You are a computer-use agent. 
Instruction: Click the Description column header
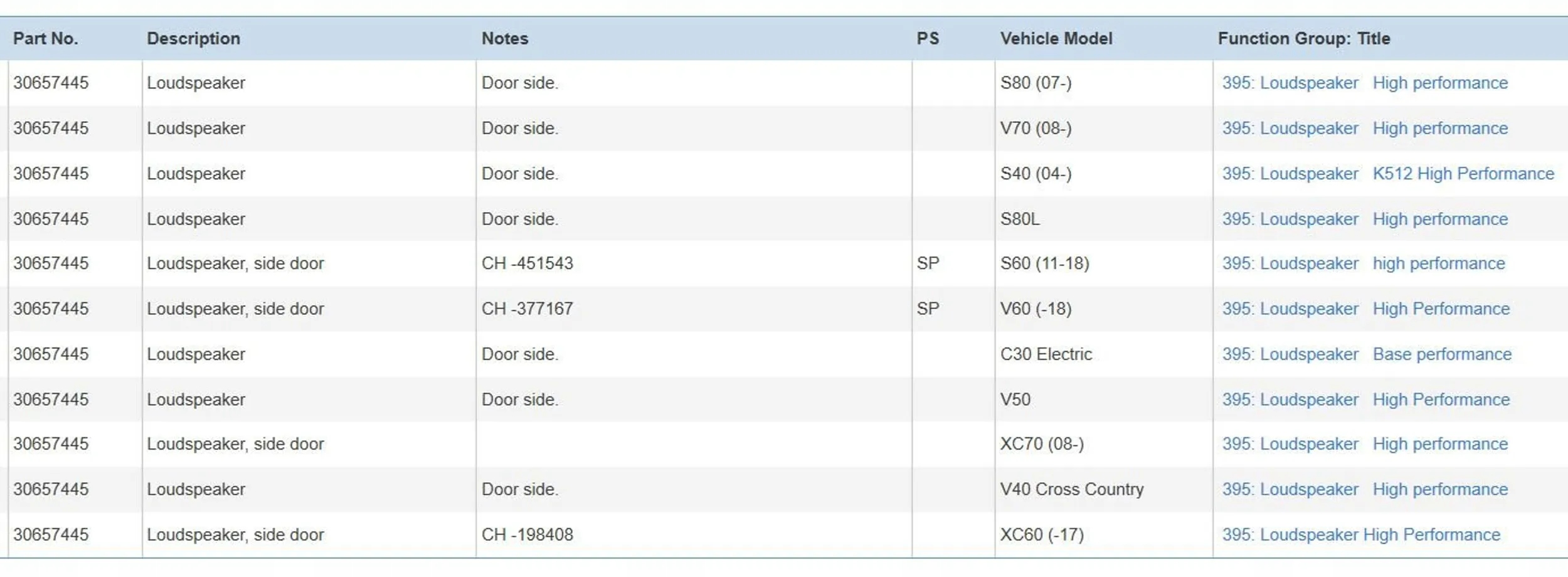pyautogui.click(x=193, y=39)
